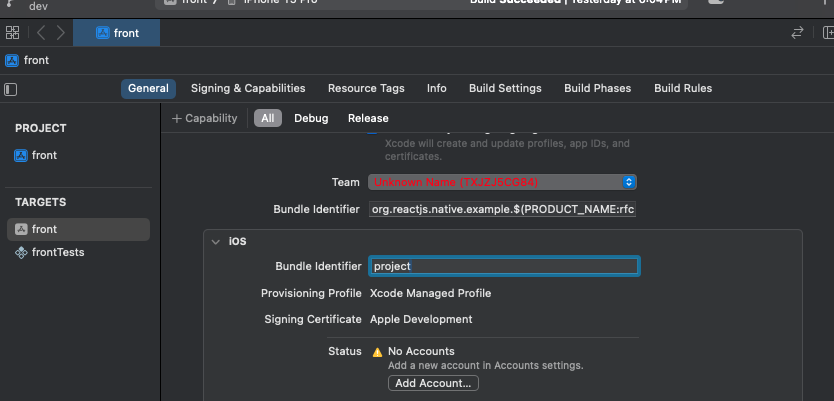Click the front breadcrumb project icon

pyautogui.click(x=12, y=61)
